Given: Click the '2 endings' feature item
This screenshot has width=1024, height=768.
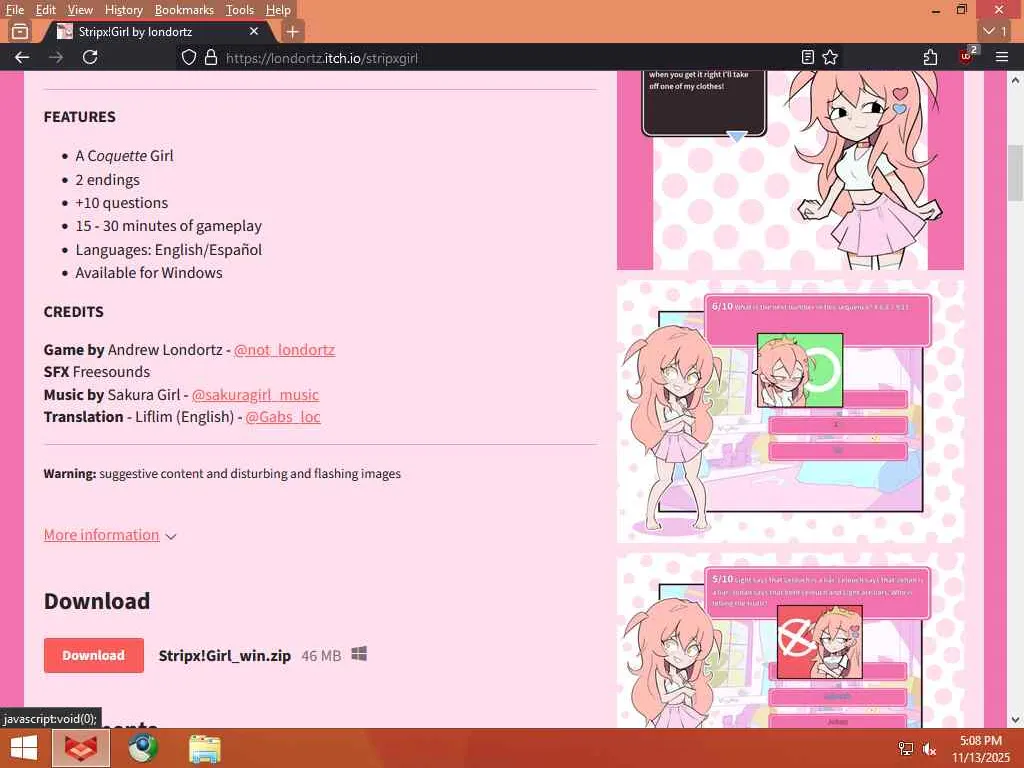Looking at the screenshot, I should [x=107, y=180].
